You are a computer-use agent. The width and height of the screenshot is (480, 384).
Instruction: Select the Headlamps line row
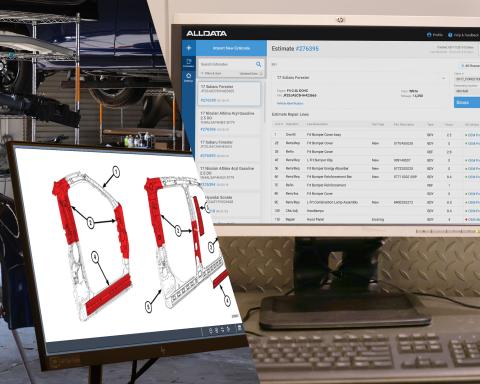coord(376,211)
